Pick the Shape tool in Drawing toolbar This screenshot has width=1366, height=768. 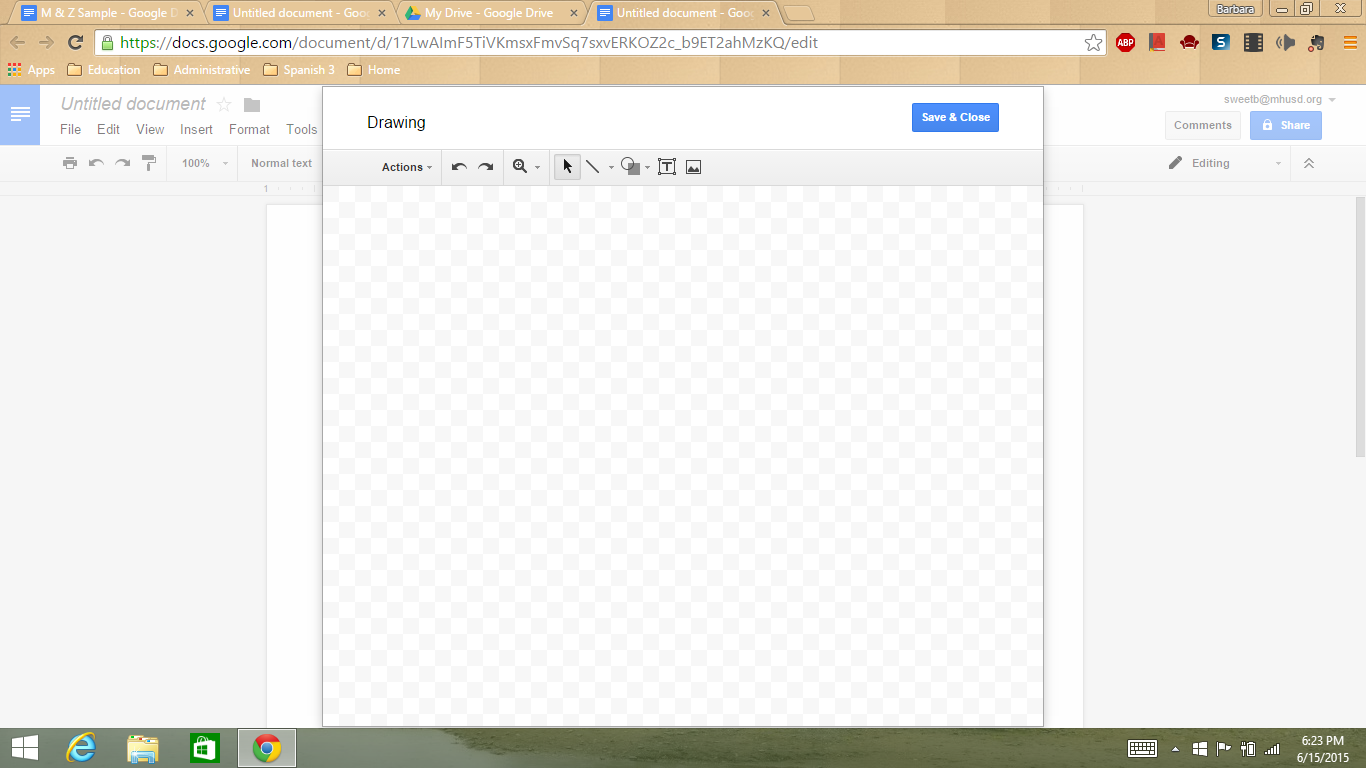[x=630, y=167]
